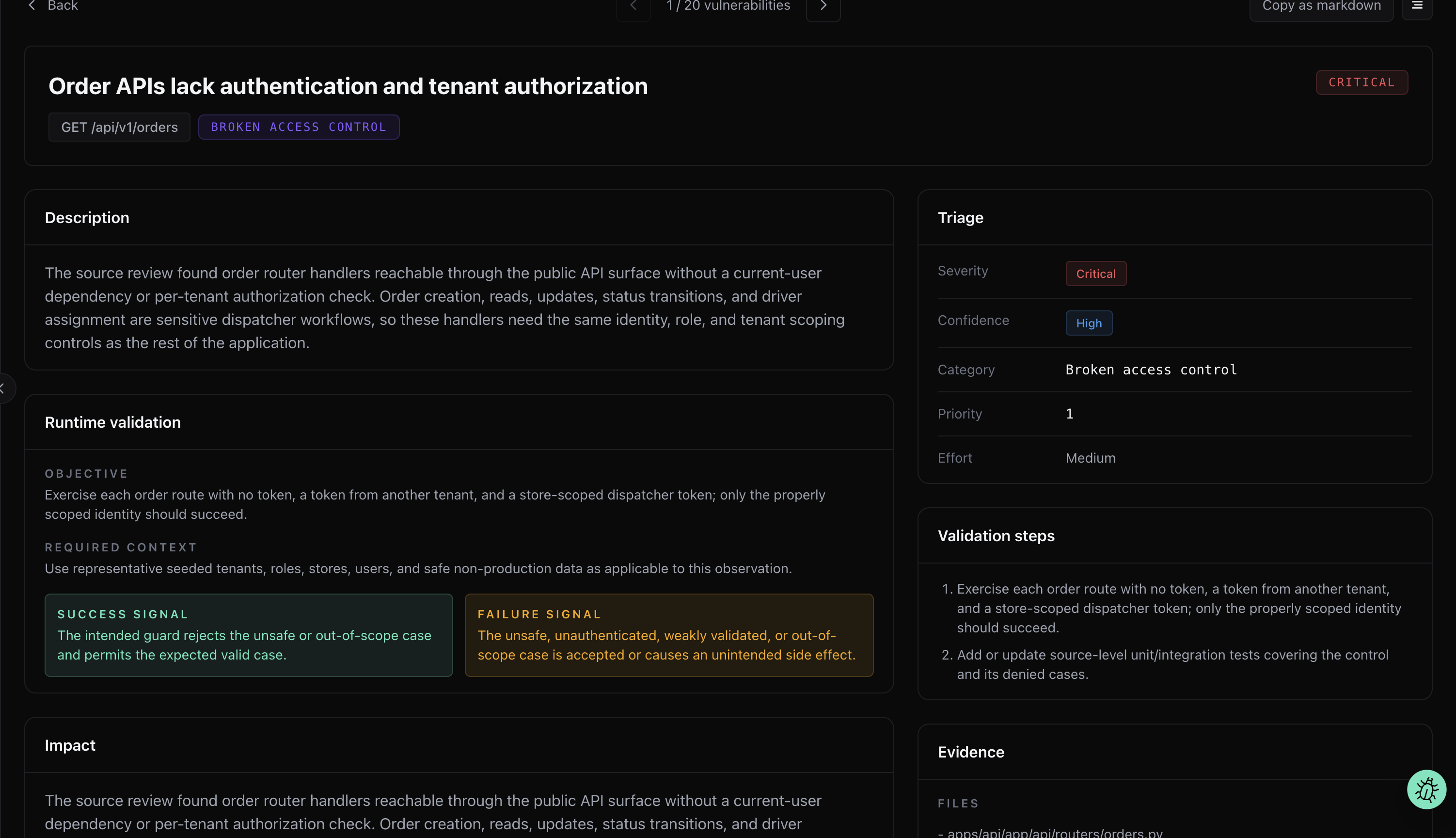This screenshot has width=1456, height=838.
Task: Open the green bug report widget
Action: point(1426,789)
